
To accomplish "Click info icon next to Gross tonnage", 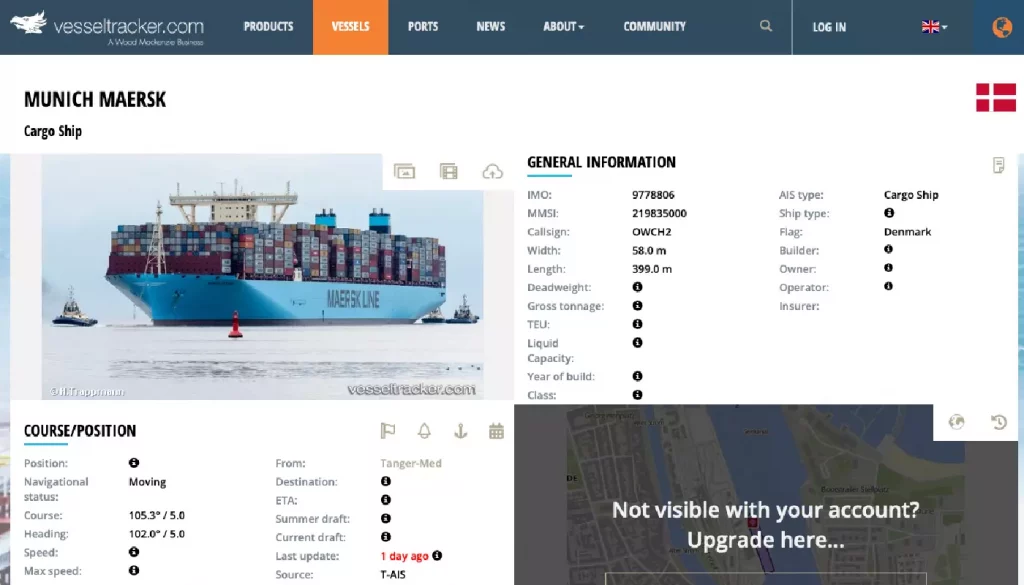I will click(637, 305).
